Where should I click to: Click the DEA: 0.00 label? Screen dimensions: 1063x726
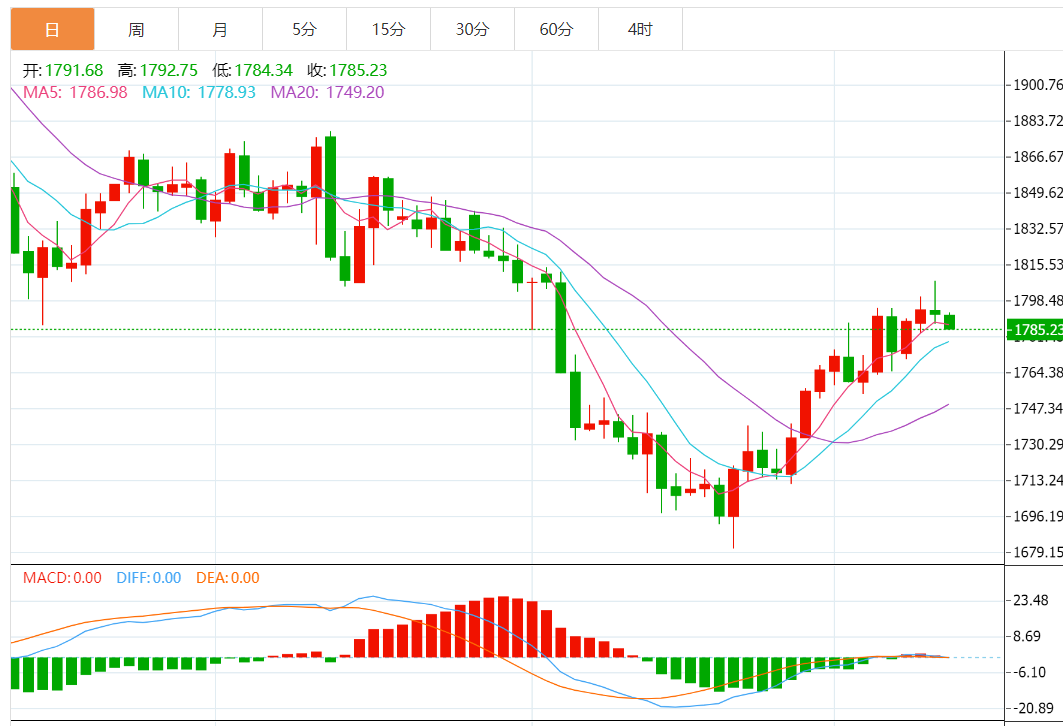point(228,578)
